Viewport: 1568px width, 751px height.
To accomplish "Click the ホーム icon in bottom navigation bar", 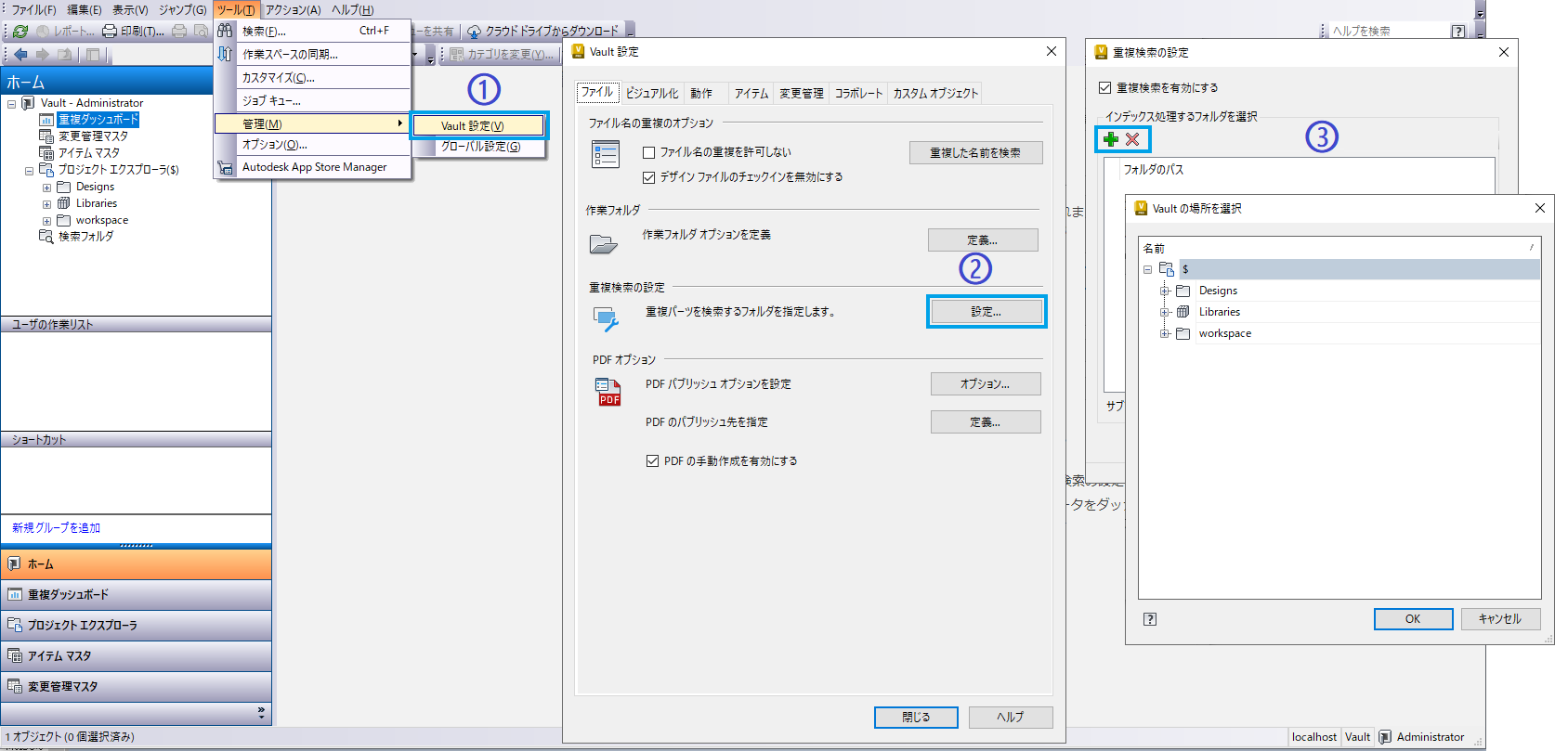I will (14, 564).
